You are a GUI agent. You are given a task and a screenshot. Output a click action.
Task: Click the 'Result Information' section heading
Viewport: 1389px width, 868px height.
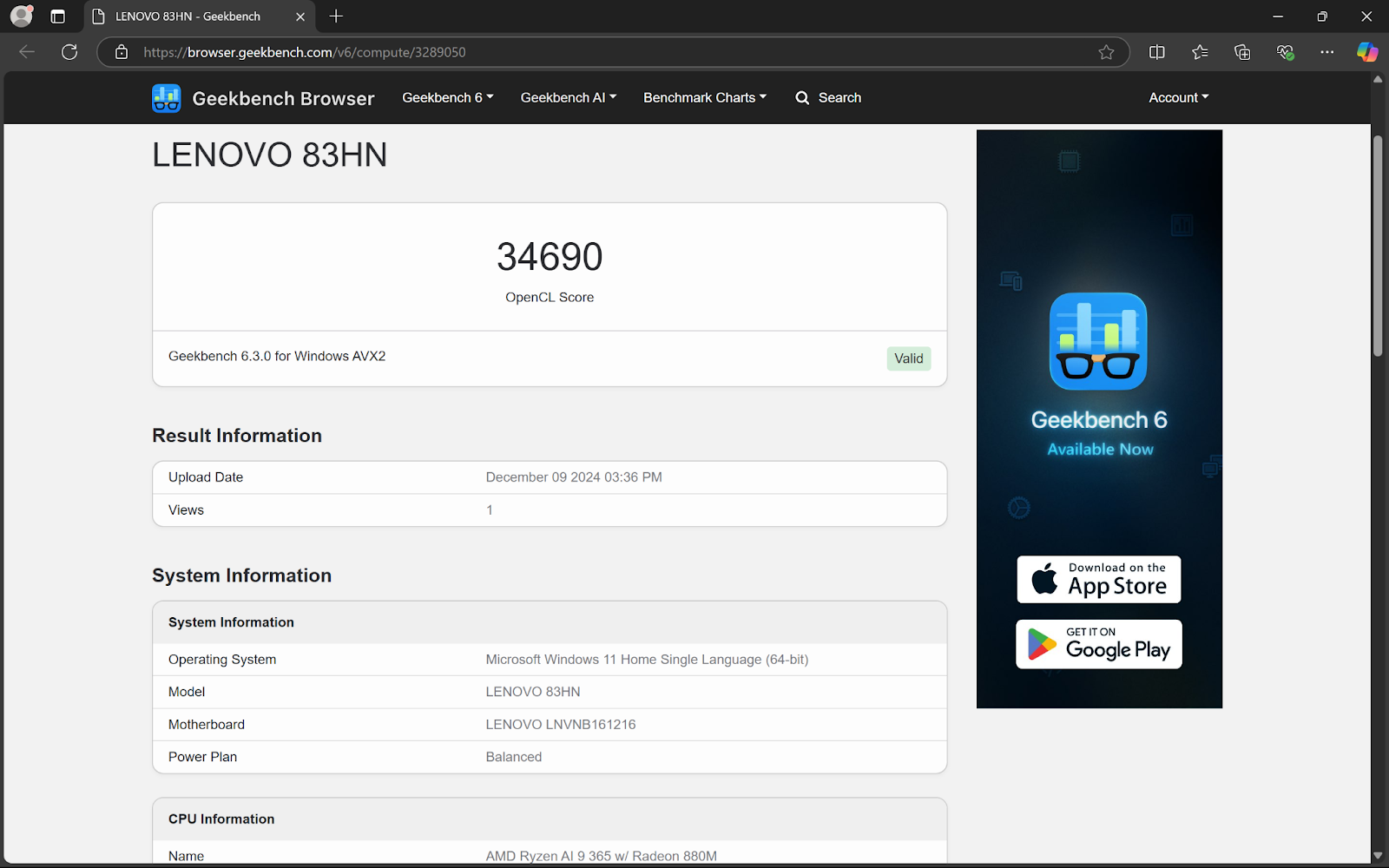click(237, 436)
